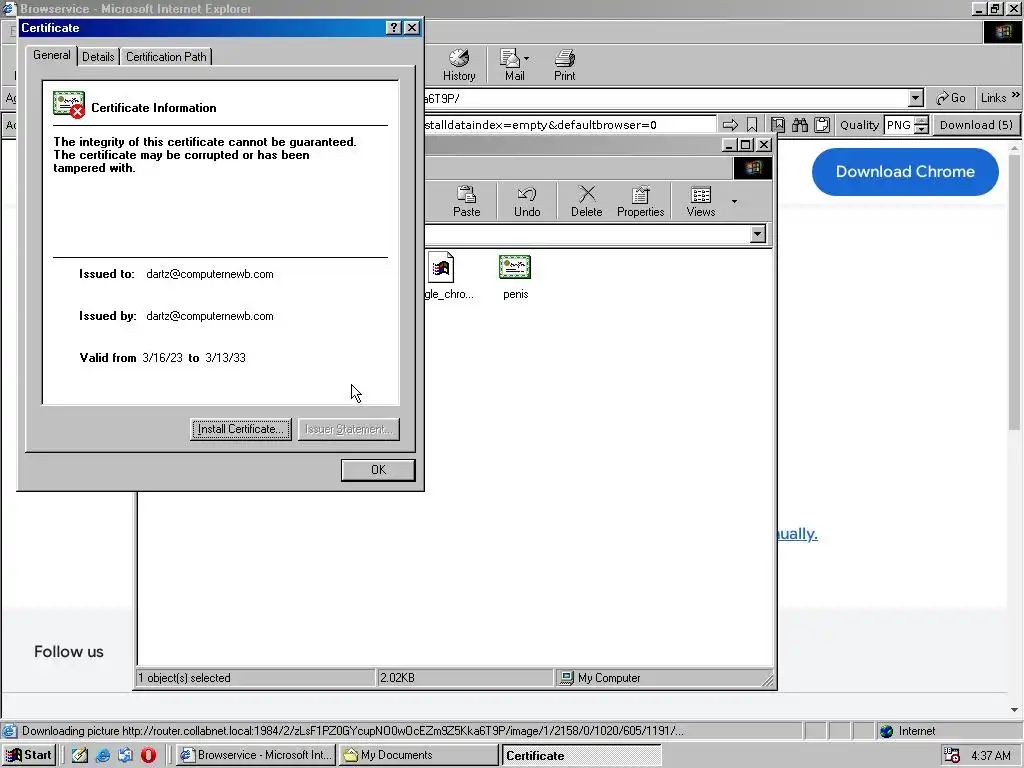Image resolution: width=1024 pixels, height=768 pixels.
Task: Expand the Views dropdown arrow
Action: point(735,201)
